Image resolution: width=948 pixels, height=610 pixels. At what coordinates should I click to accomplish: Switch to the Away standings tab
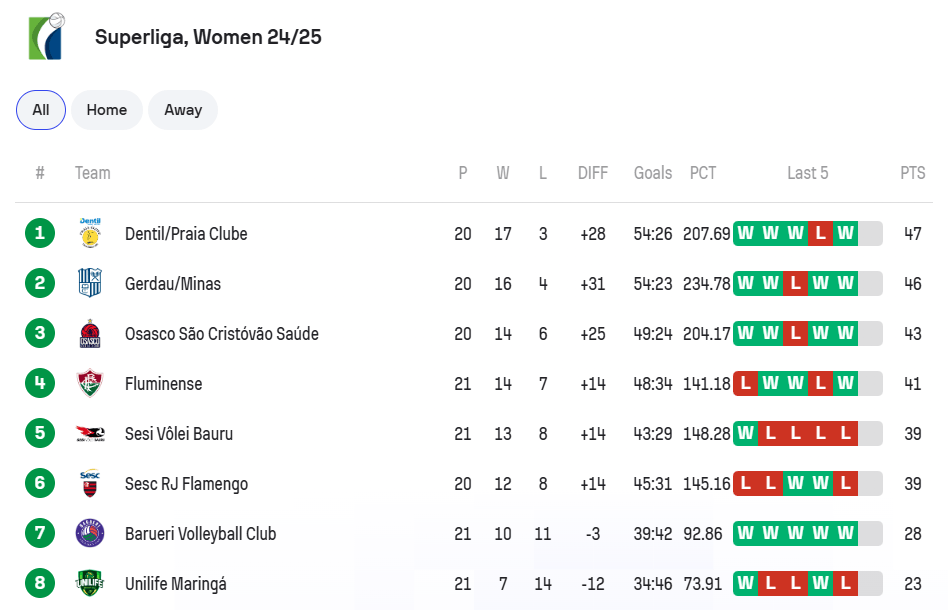183,110
